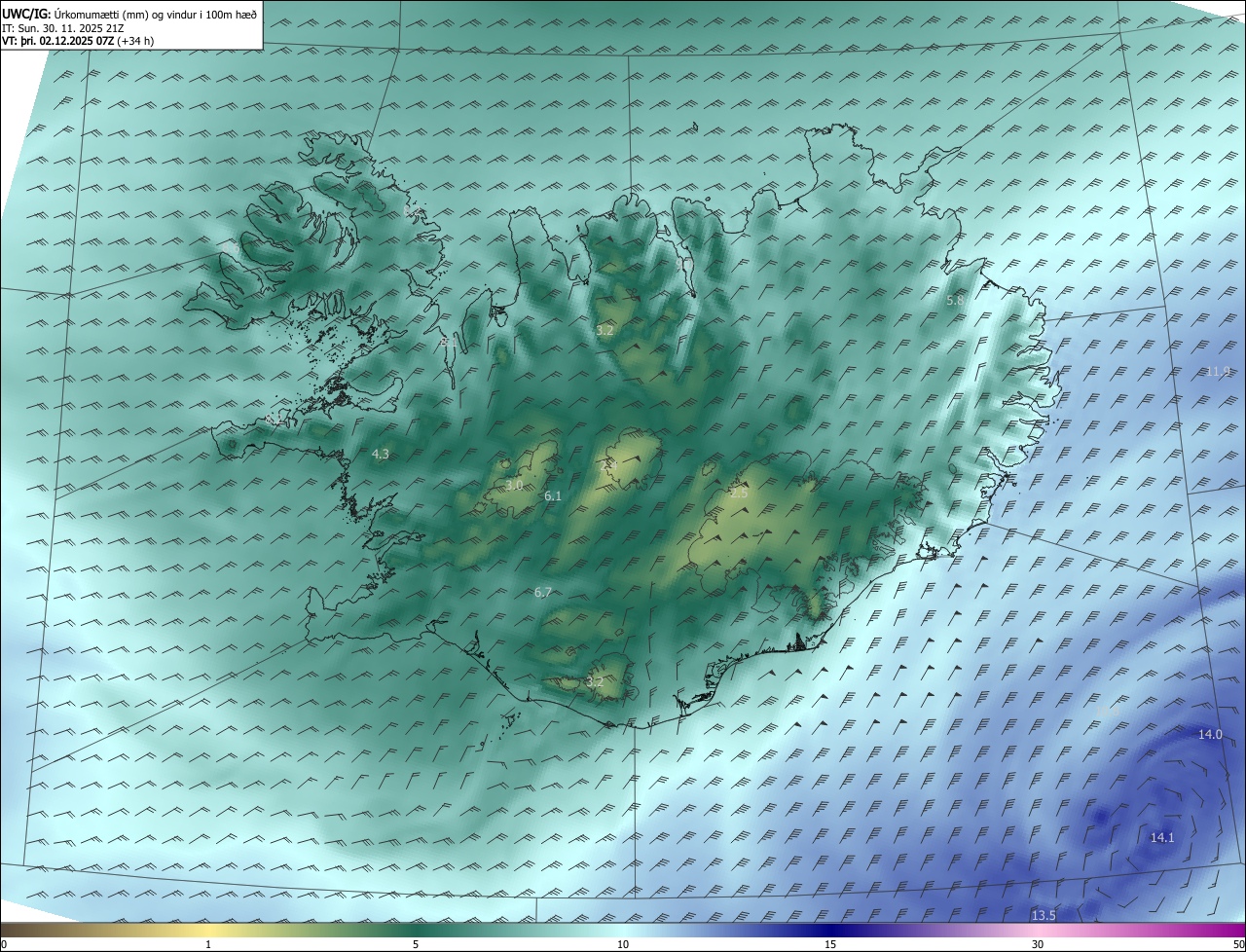Click the '30' tick on the colour scale
The height and width of the screenshot is (952, 1246).
point(1038,944)
